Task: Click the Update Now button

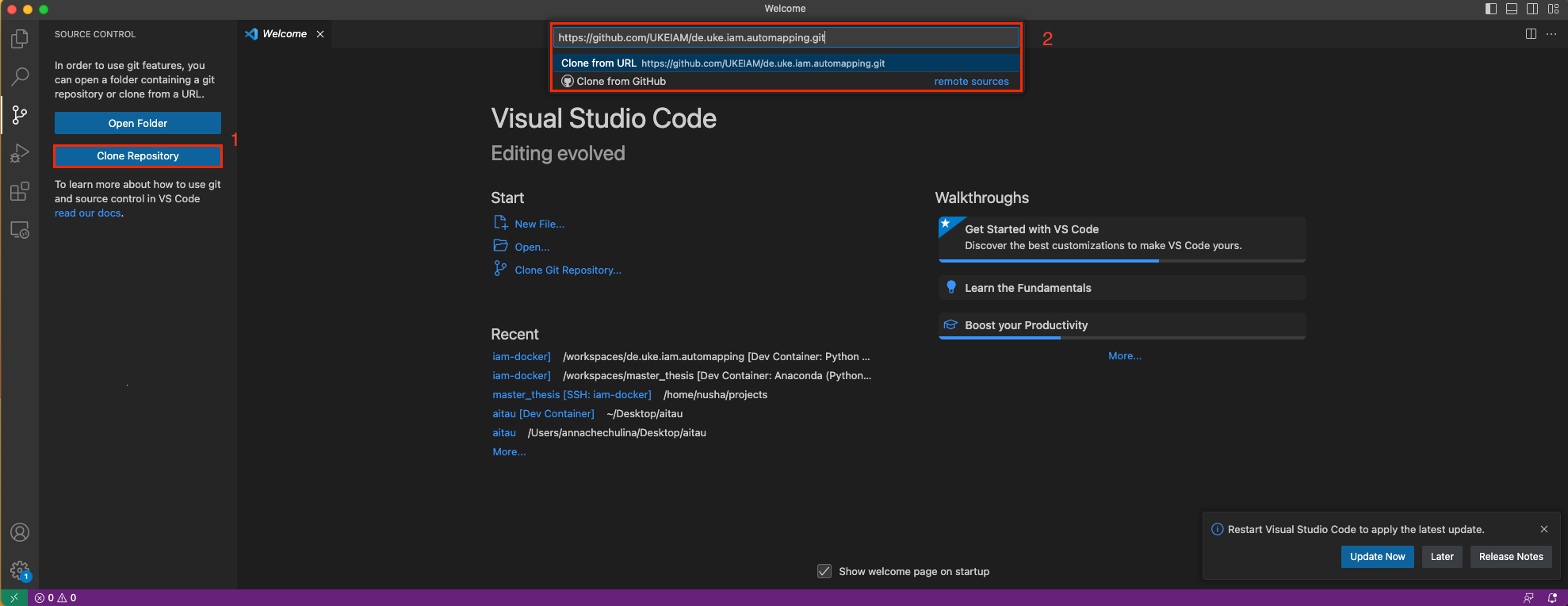Action: (x=1377, y=557)
